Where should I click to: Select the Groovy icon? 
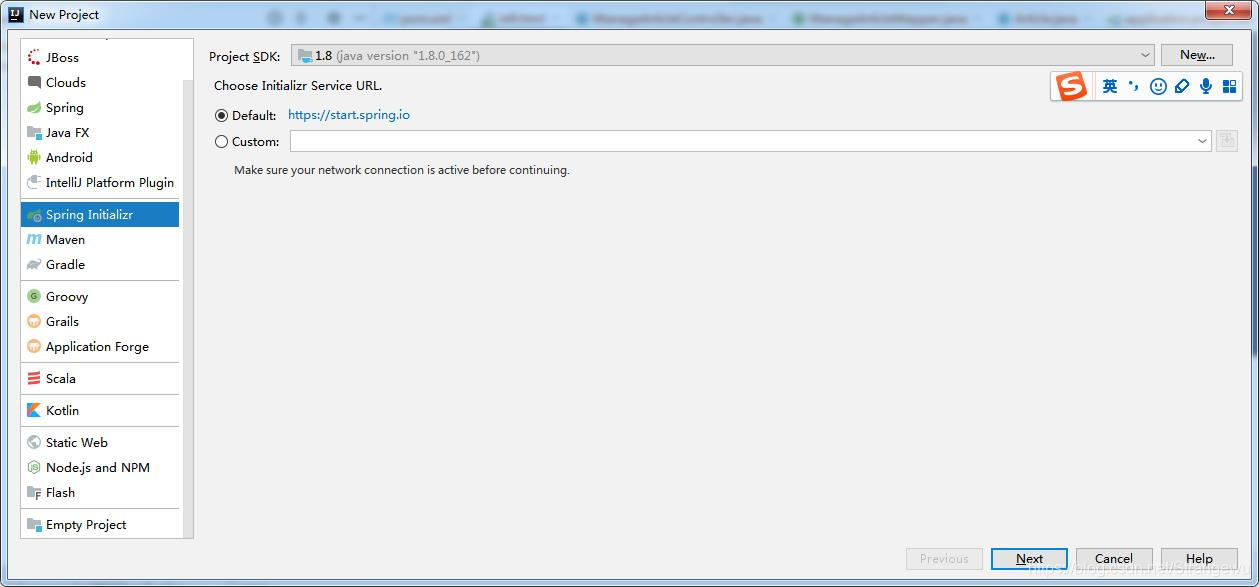coord(34,297)
